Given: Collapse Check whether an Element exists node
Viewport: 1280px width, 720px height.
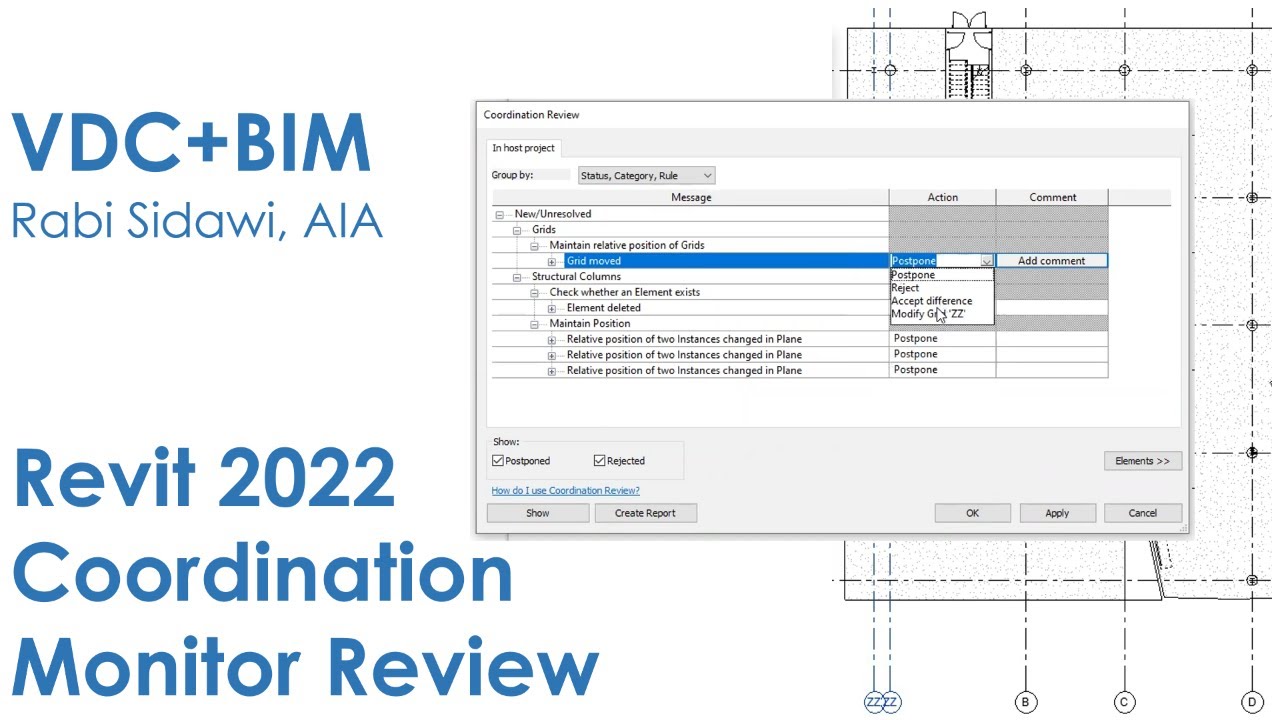Looking at the screenshot, I should click(534, 292).
